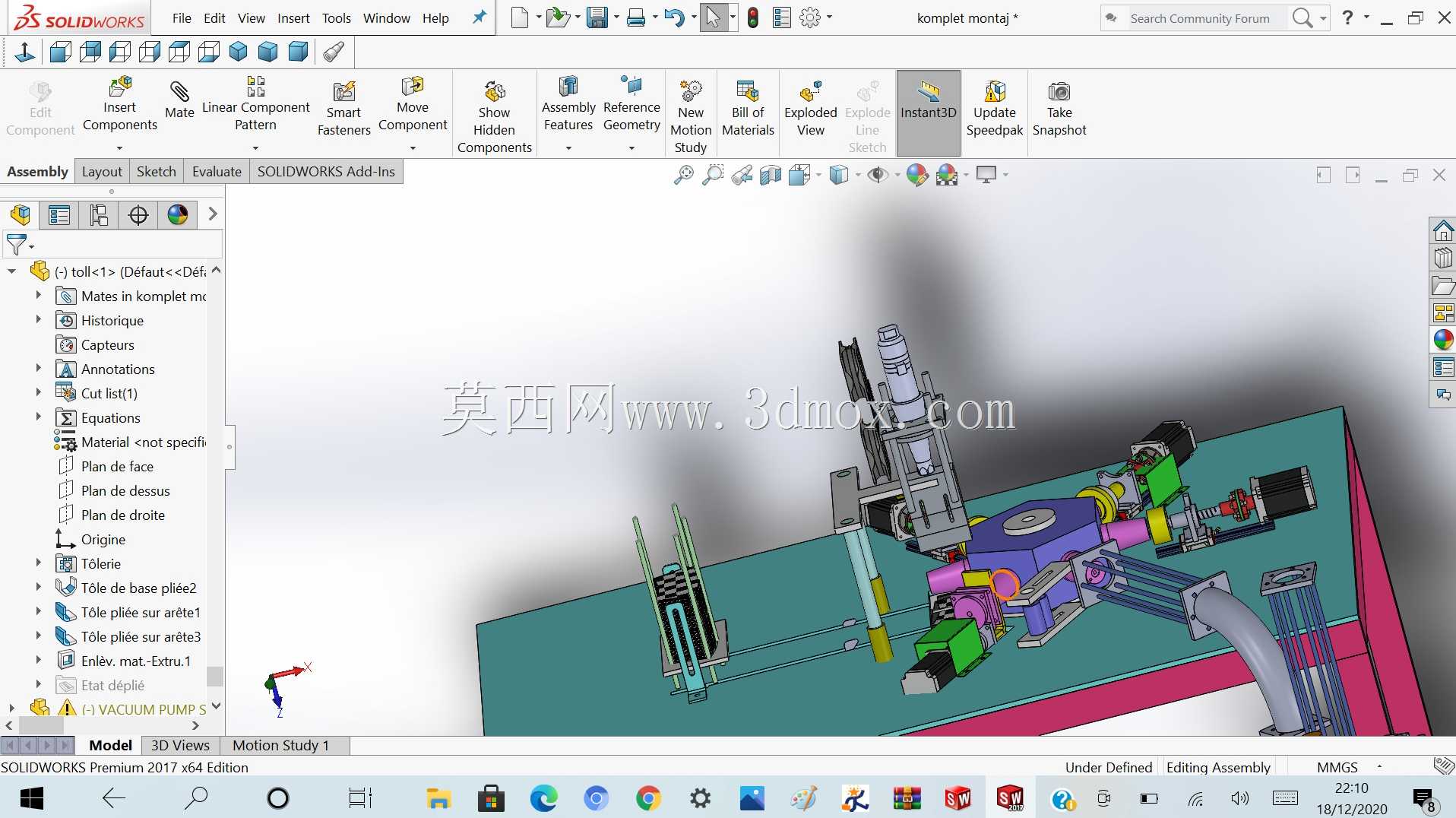This screenshot has height=818, width=1456.
Task: Open SOLIDWORKS Resources task pane home
Action: click(x=1443, y=230)
